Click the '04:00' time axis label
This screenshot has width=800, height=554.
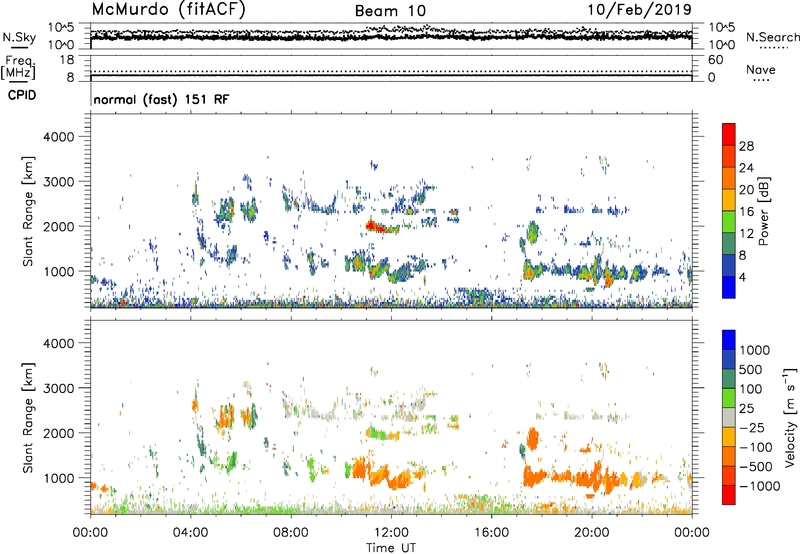[190, 533]
